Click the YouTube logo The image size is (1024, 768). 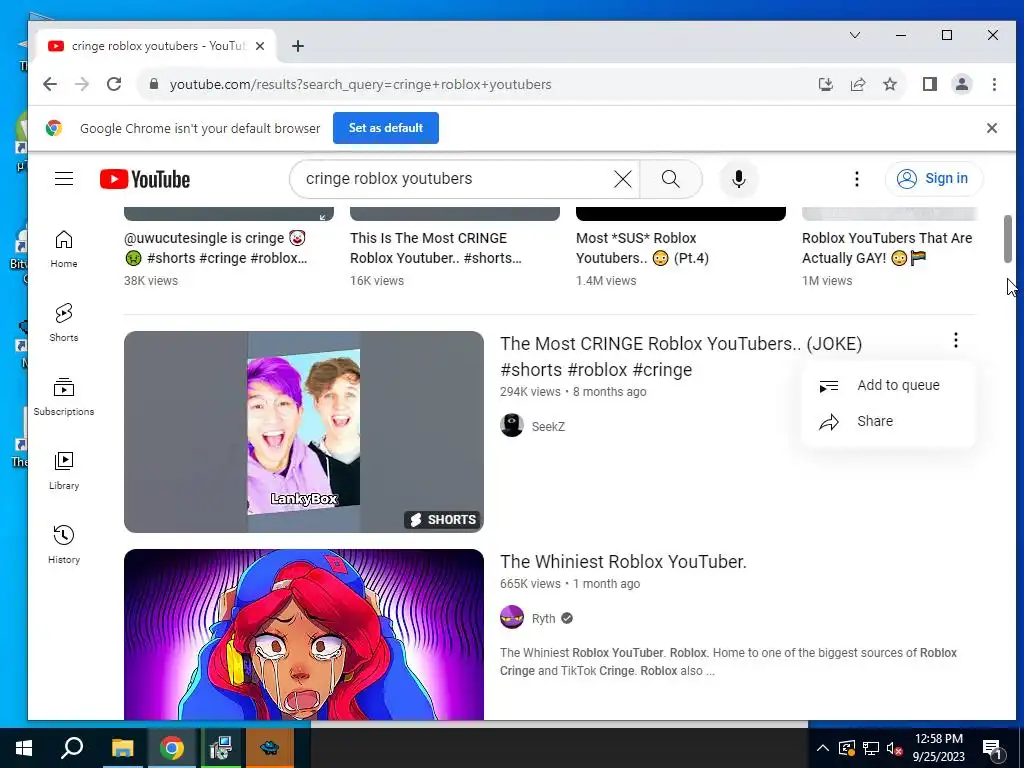tap(145, 179)
